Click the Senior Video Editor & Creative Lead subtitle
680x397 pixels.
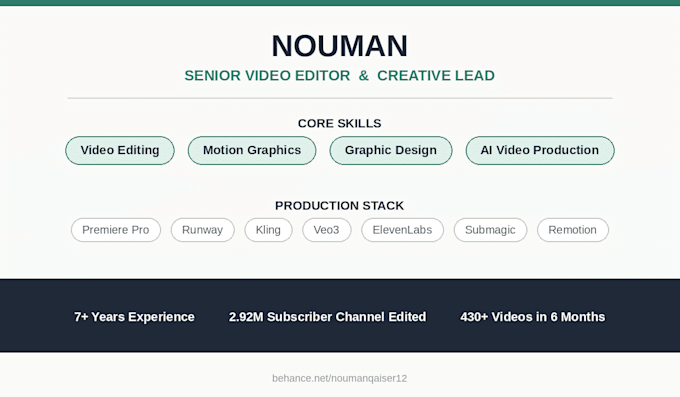coord(340,75)
